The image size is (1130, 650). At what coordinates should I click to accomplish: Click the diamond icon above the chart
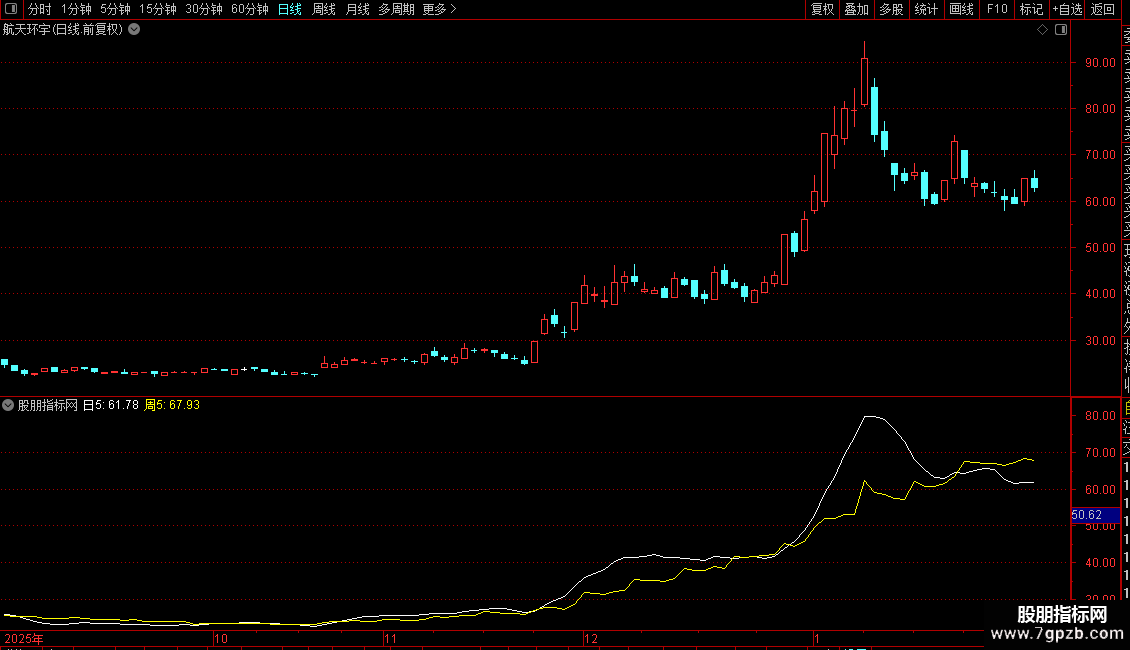pyautogui.click(x=1042, y=30)
